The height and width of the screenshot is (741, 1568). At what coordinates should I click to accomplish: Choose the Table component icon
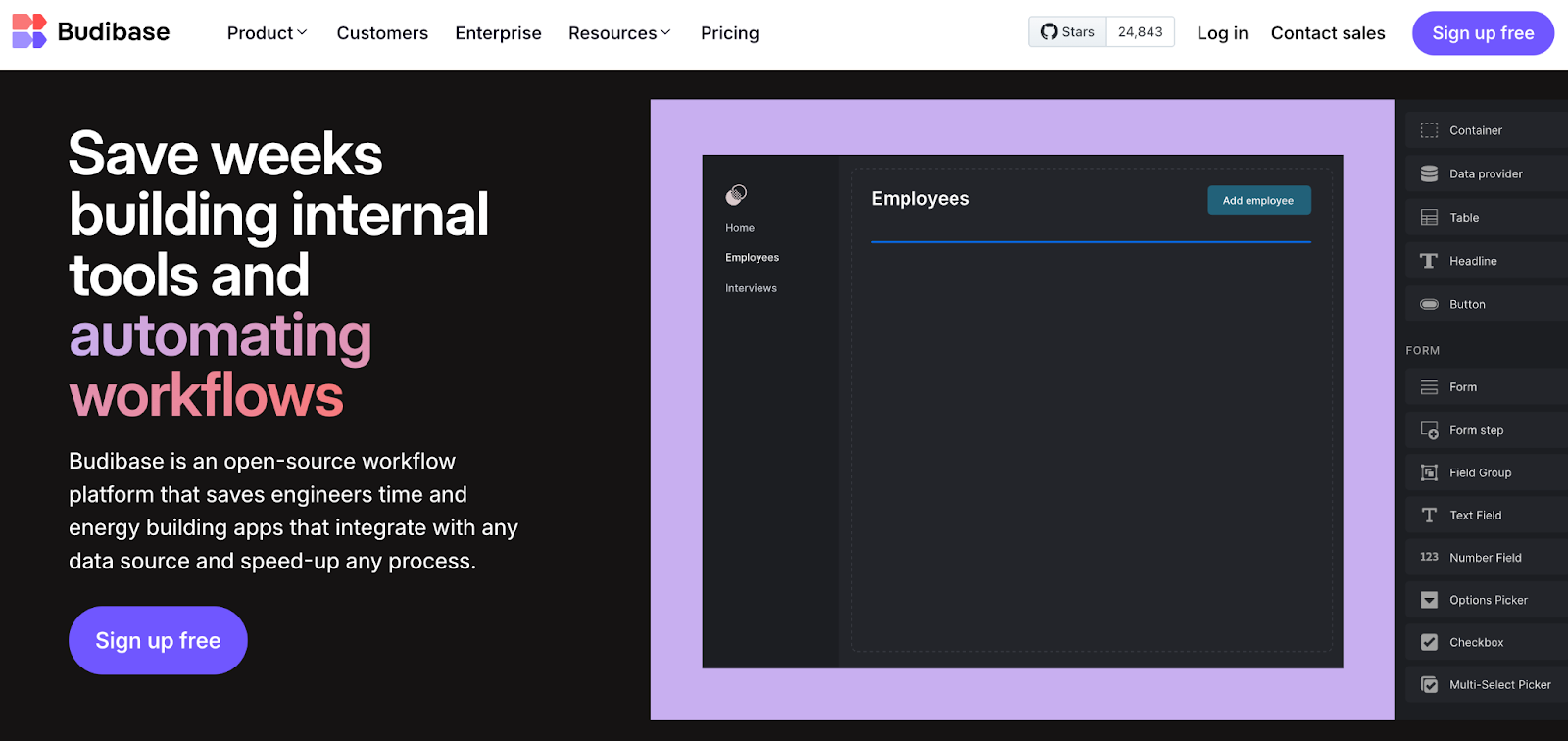click(1429, 218)
